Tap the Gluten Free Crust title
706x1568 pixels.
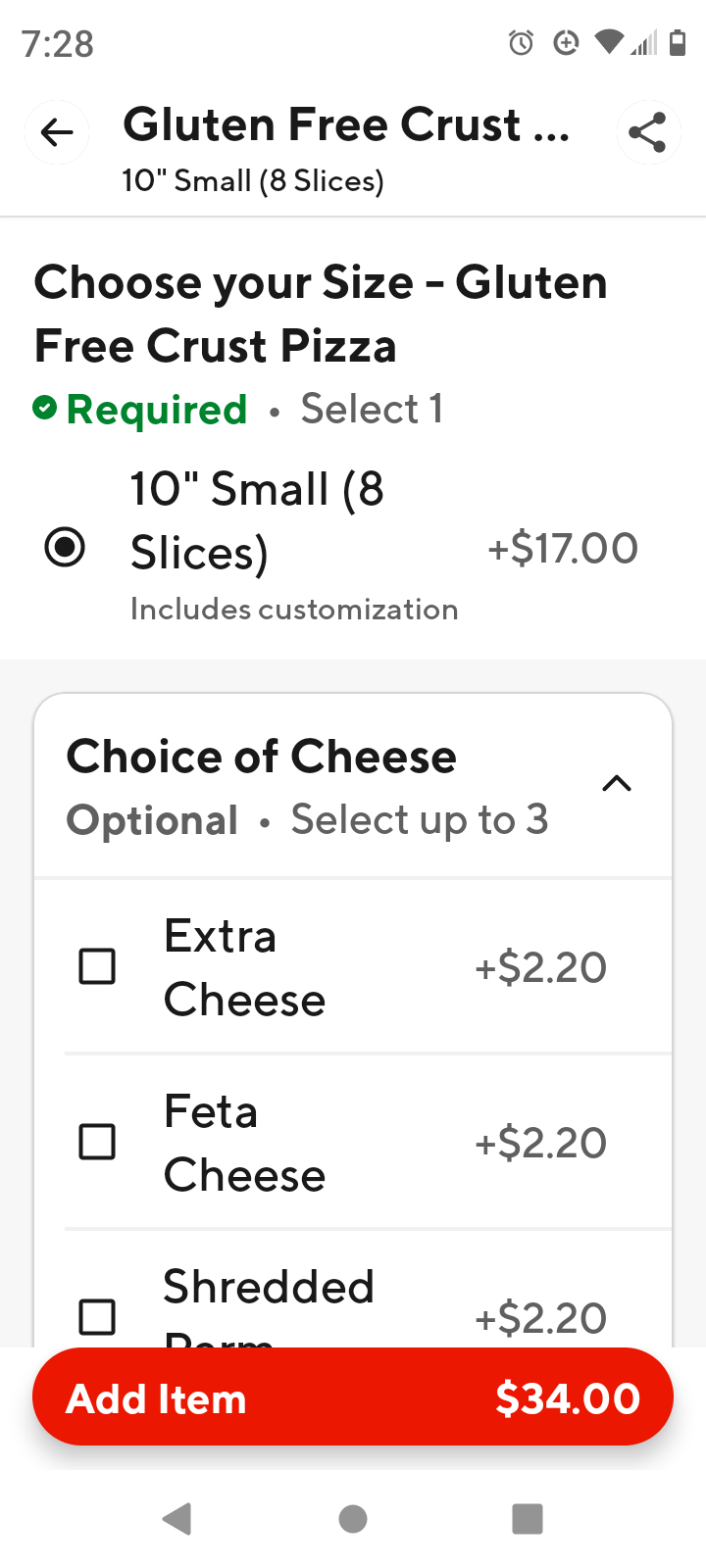[x=346, y=125]
